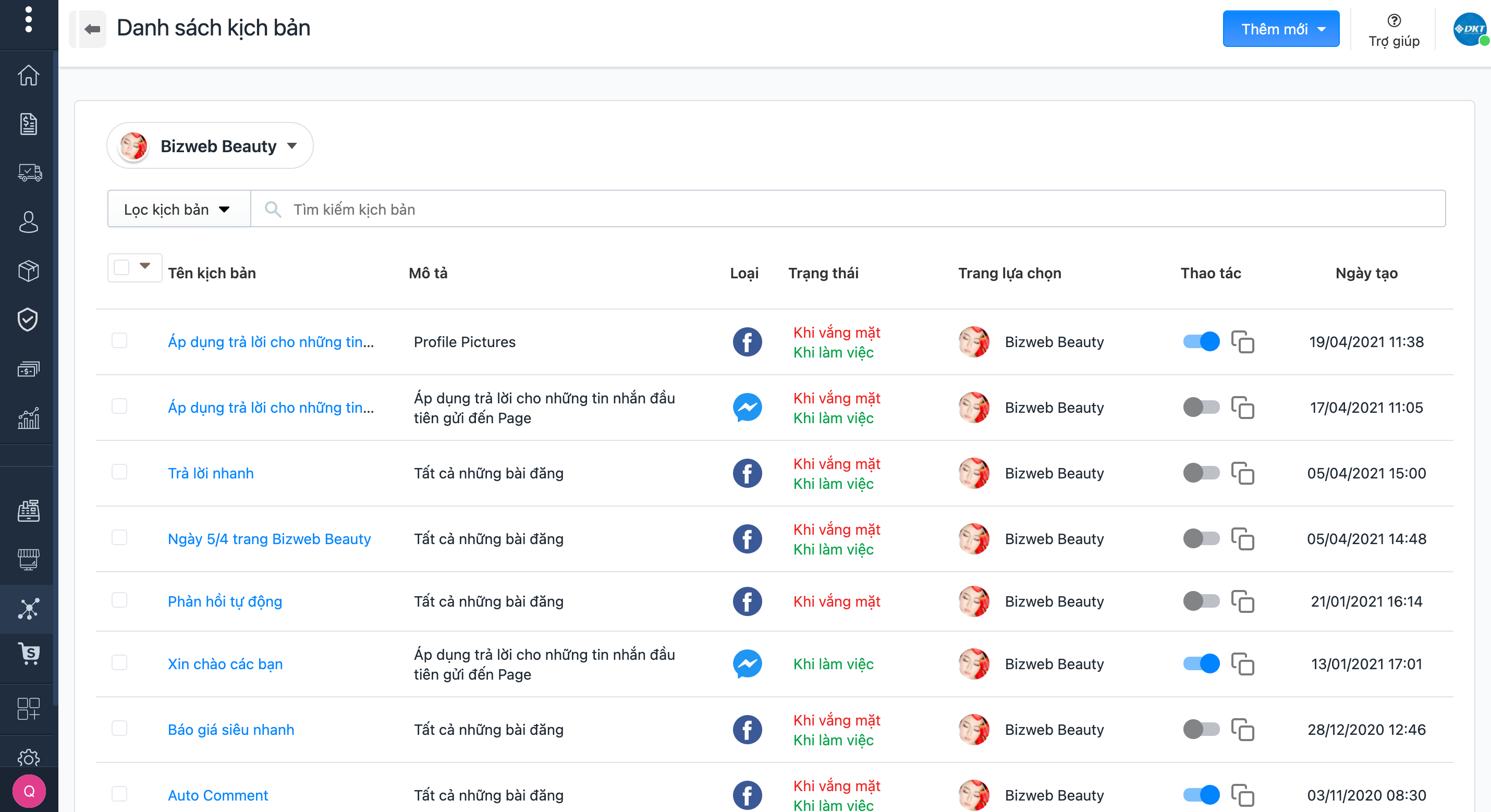1491x812 pixels.
Task: Click the back arrow beside page title
Action: 92,29
